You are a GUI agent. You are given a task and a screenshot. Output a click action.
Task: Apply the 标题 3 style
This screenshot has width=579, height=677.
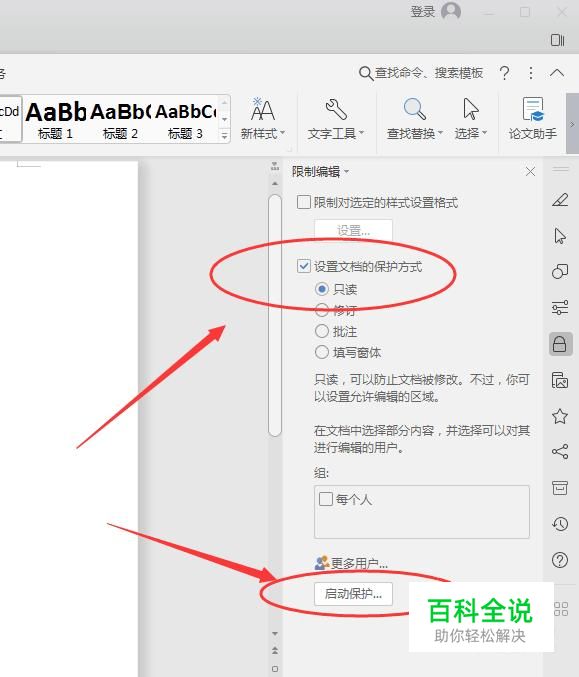[x=186, y=119]
